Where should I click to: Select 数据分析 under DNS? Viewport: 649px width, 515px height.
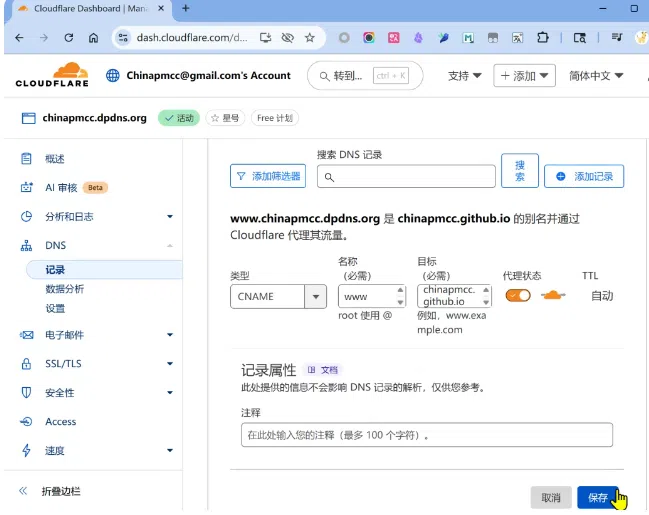coord(65,289)
